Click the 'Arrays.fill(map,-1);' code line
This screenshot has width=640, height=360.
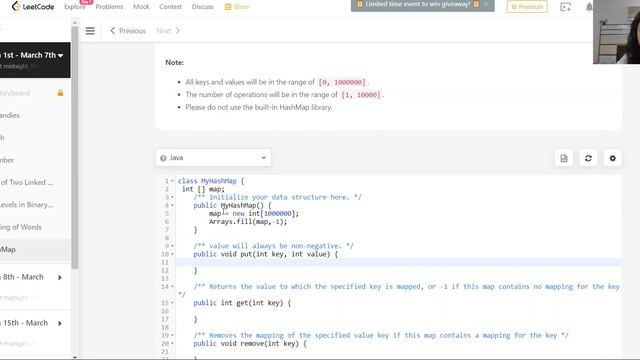coord(248,222)
